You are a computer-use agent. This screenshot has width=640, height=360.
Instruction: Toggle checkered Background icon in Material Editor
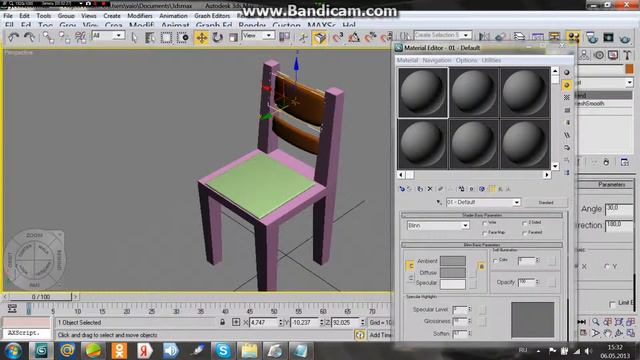tap(567, 98)
